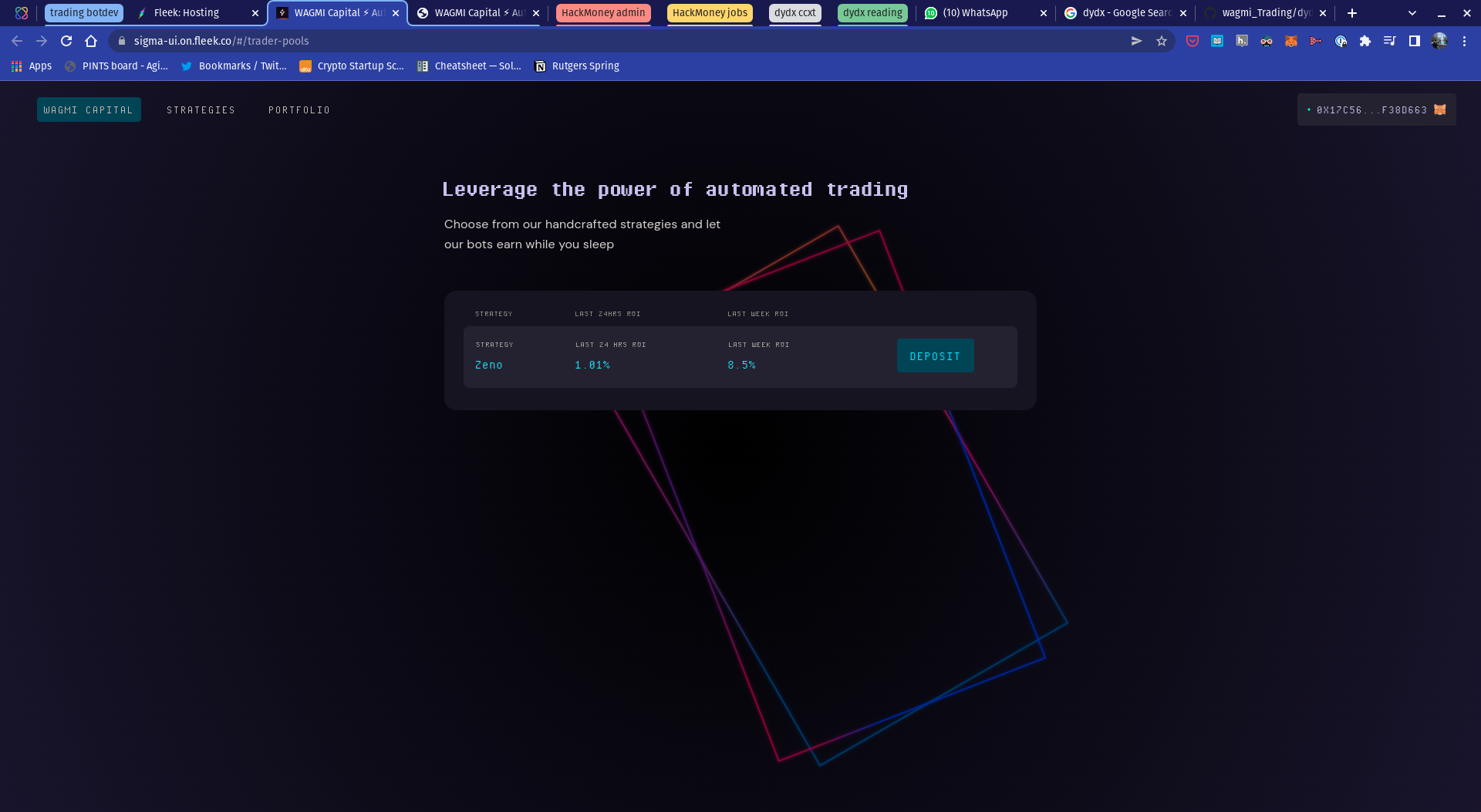
Task: Expand the 'trading botdev' tab group
Action: (x=84, y=12)
